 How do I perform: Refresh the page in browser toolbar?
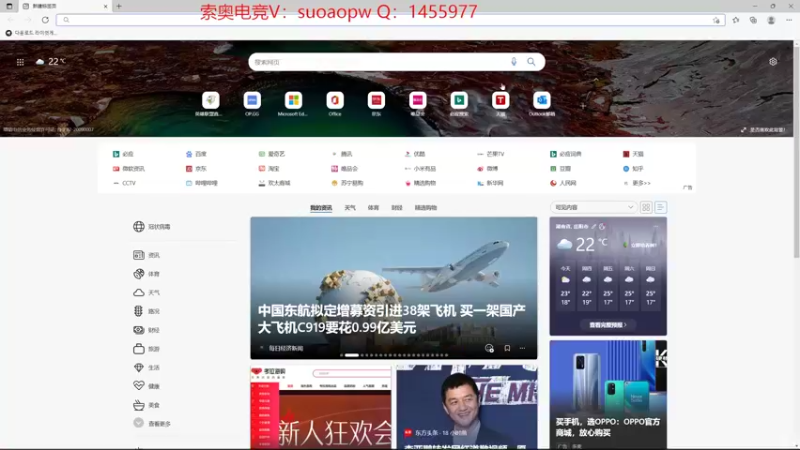[x=45, y=20]
